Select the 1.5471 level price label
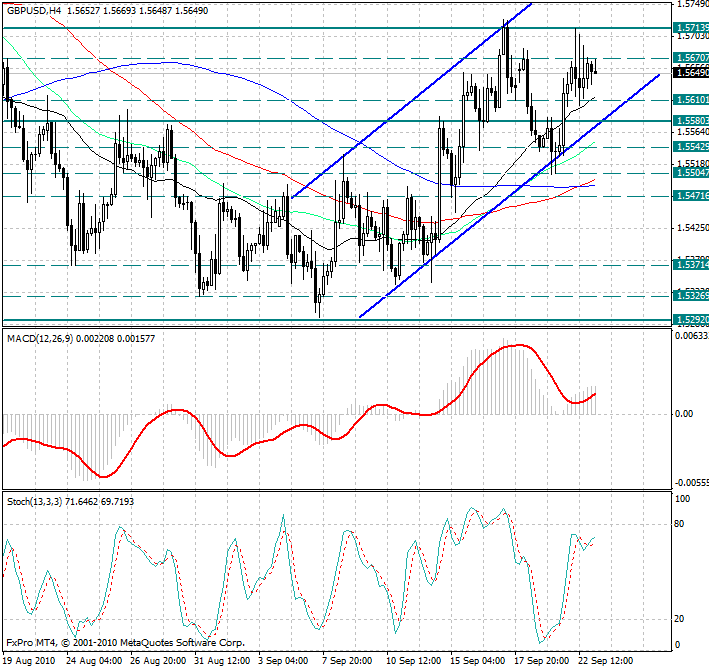 click(x=691, y=195)
